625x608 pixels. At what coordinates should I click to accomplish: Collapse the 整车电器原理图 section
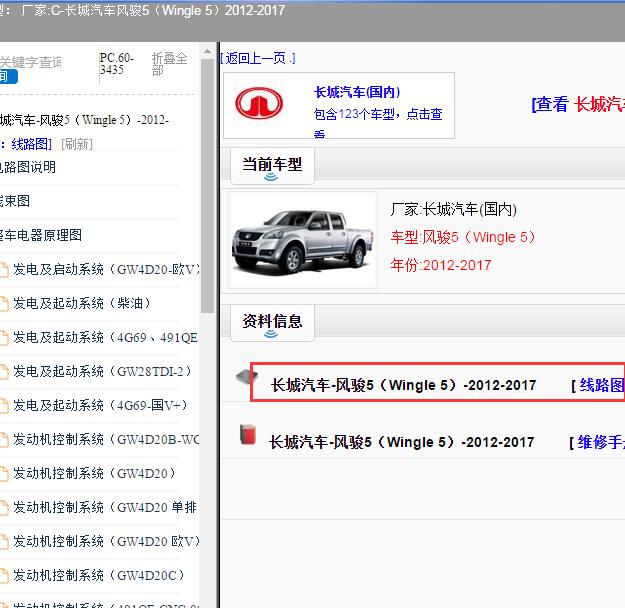pyautogui.click(x=41, y=235)
